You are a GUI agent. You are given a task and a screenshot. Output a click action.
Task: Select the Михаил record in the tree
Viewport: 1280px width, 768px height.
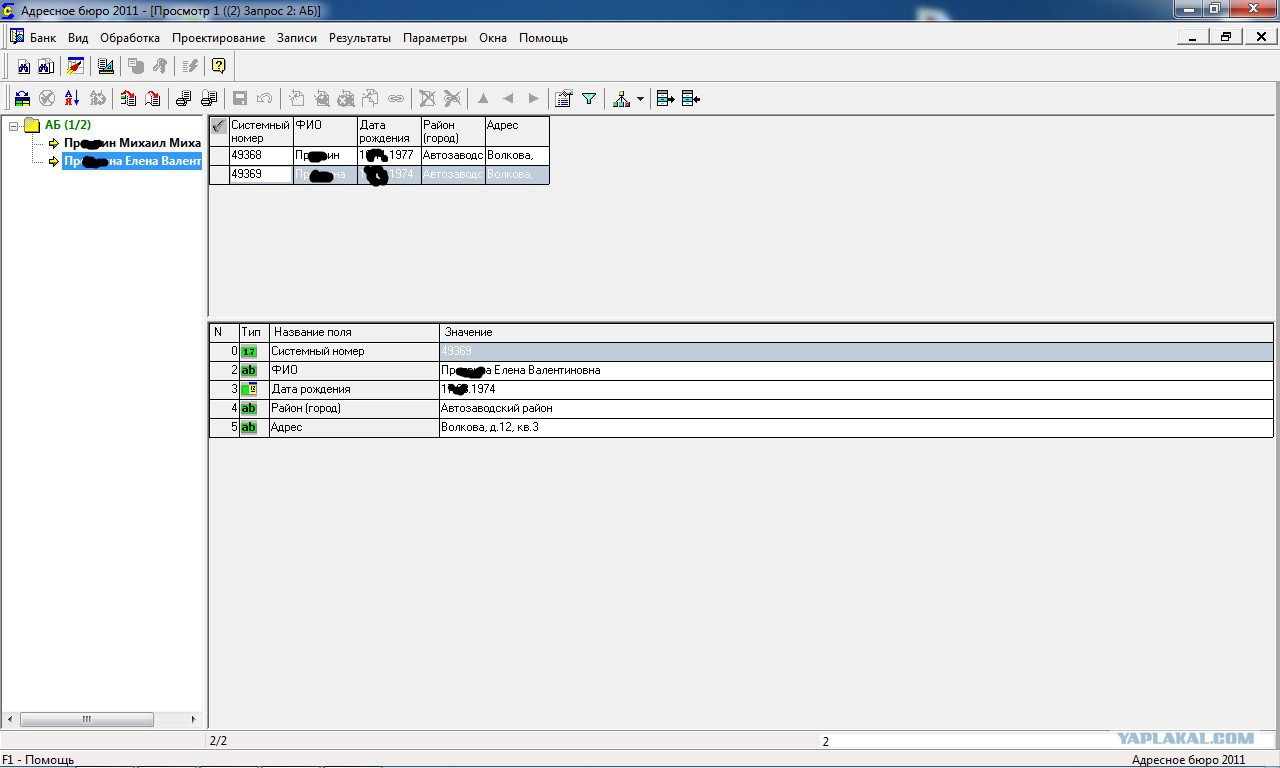[132, 143]
